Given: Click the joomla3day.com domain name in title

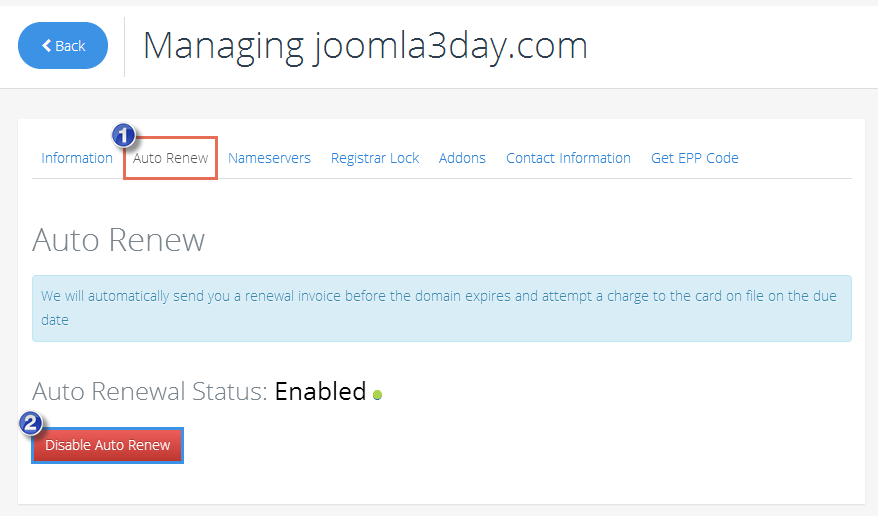Looking at the screenshot, I should coord(450,46).
